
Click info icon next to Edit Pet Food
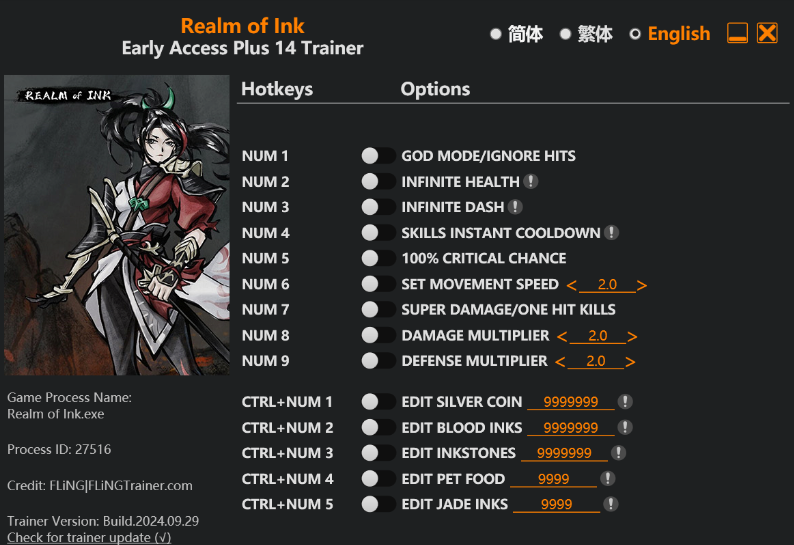(x=607, y=479)
